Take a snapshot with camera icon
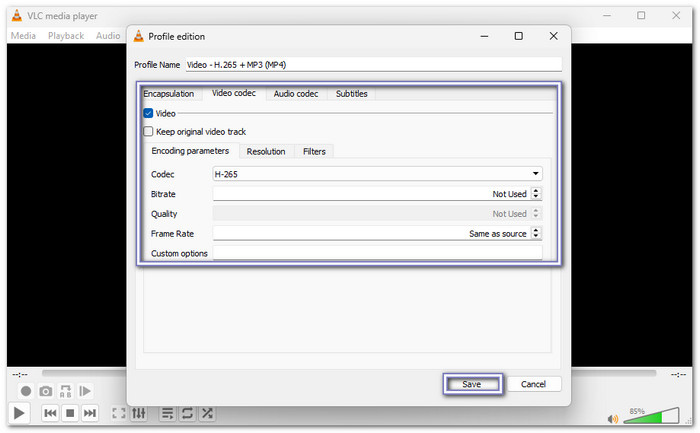This screenshot has height=433, width=700. point(46,391)
